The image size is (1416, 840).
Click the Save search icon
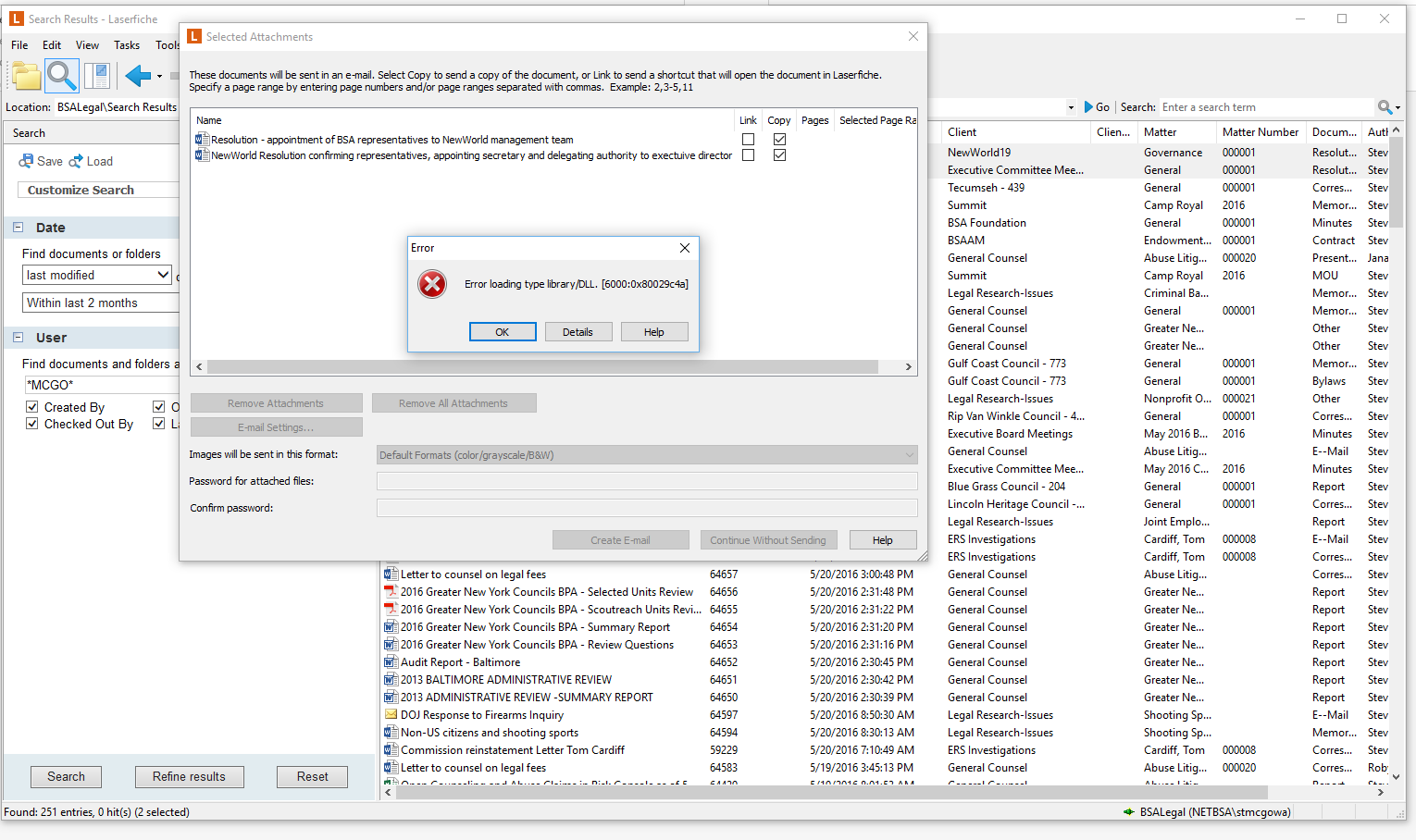coord(26,161)
